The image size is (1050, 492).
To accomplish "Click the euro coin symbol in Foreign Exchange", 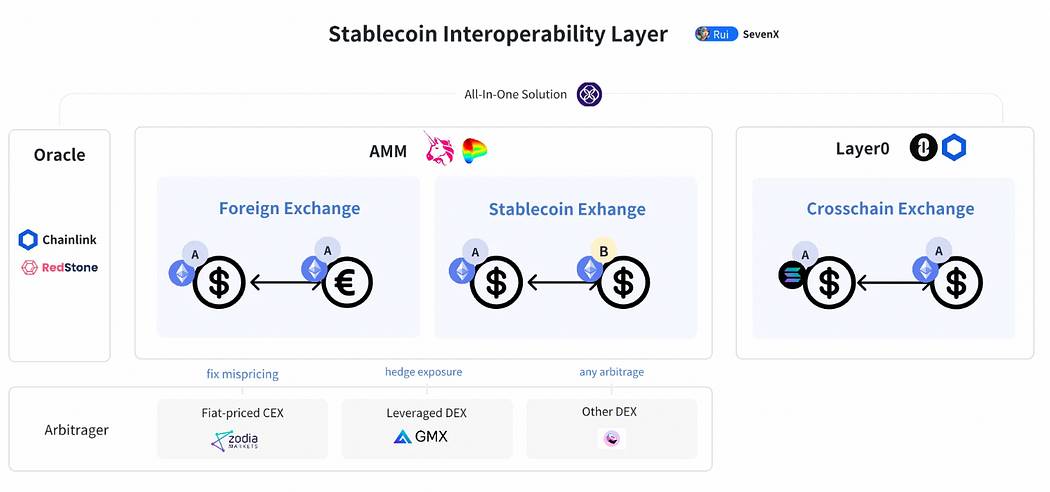I will [347, 282].
